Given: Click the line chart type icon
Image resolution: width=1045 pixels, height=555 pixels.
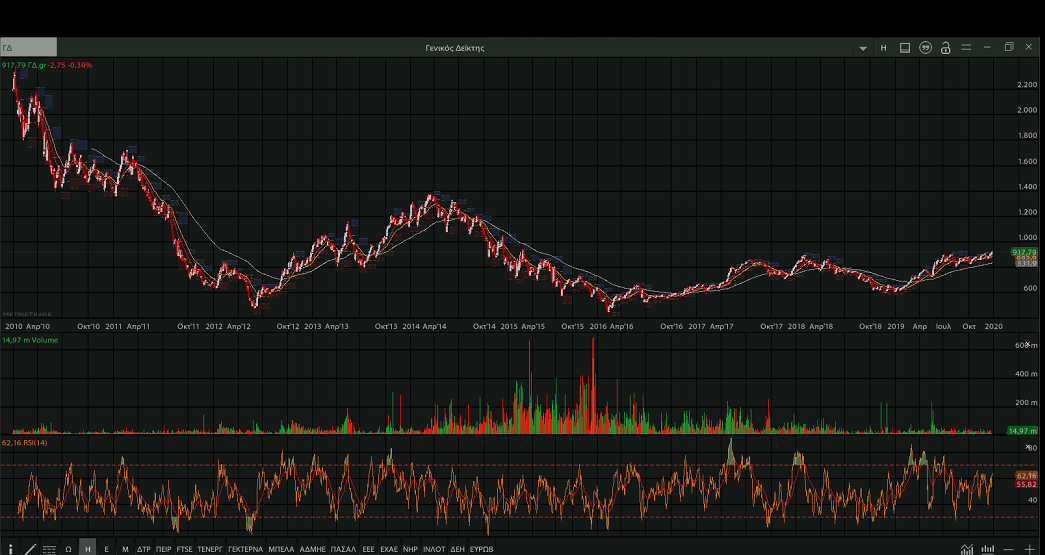Looking at the screenshot, I should pyautogui.click(x=967, y=549).
